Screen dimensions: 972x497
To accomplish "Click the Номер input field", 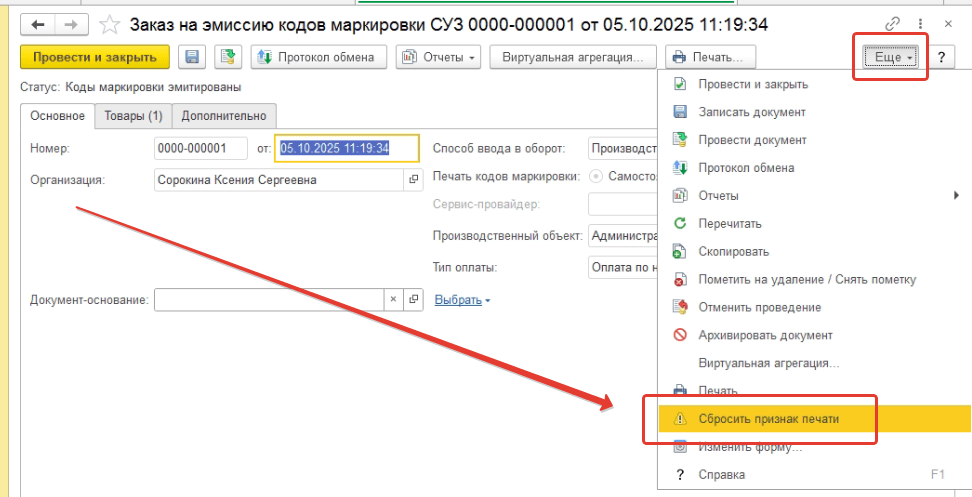I will (200, 148).
